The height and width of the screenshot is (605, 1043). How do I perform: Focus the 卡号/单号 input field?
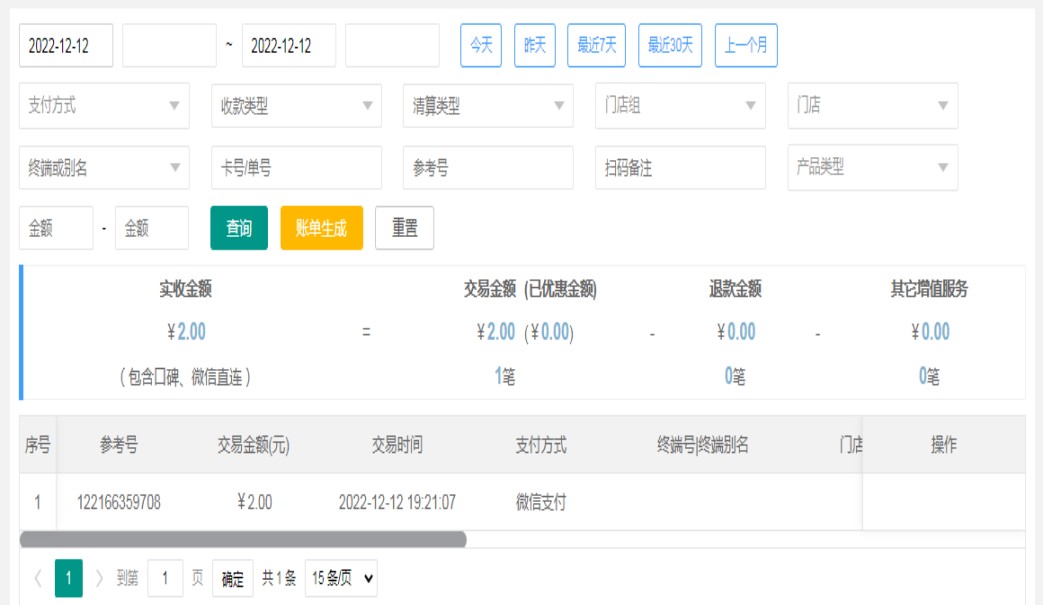point(296,168)
